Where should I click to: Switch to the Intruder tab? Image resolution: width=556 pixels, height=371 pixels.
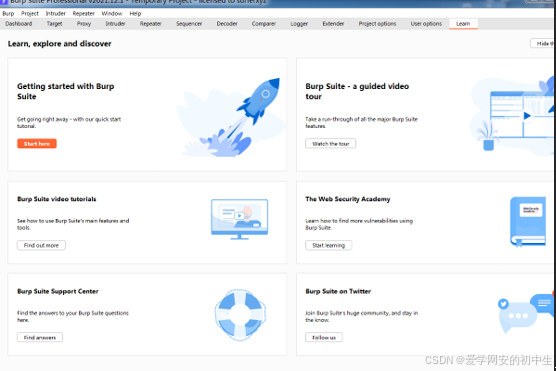pos(115,24)
